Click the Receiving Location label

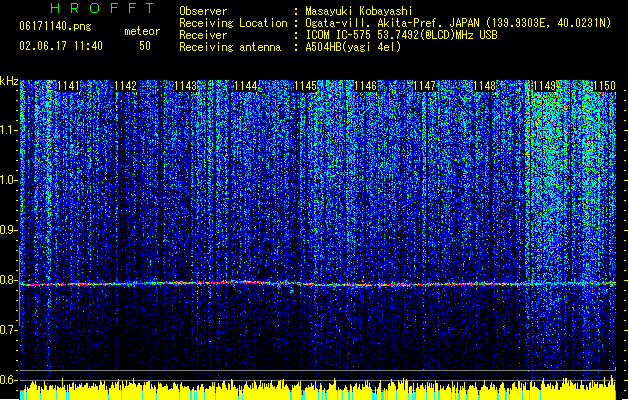[x=233, y=23]
